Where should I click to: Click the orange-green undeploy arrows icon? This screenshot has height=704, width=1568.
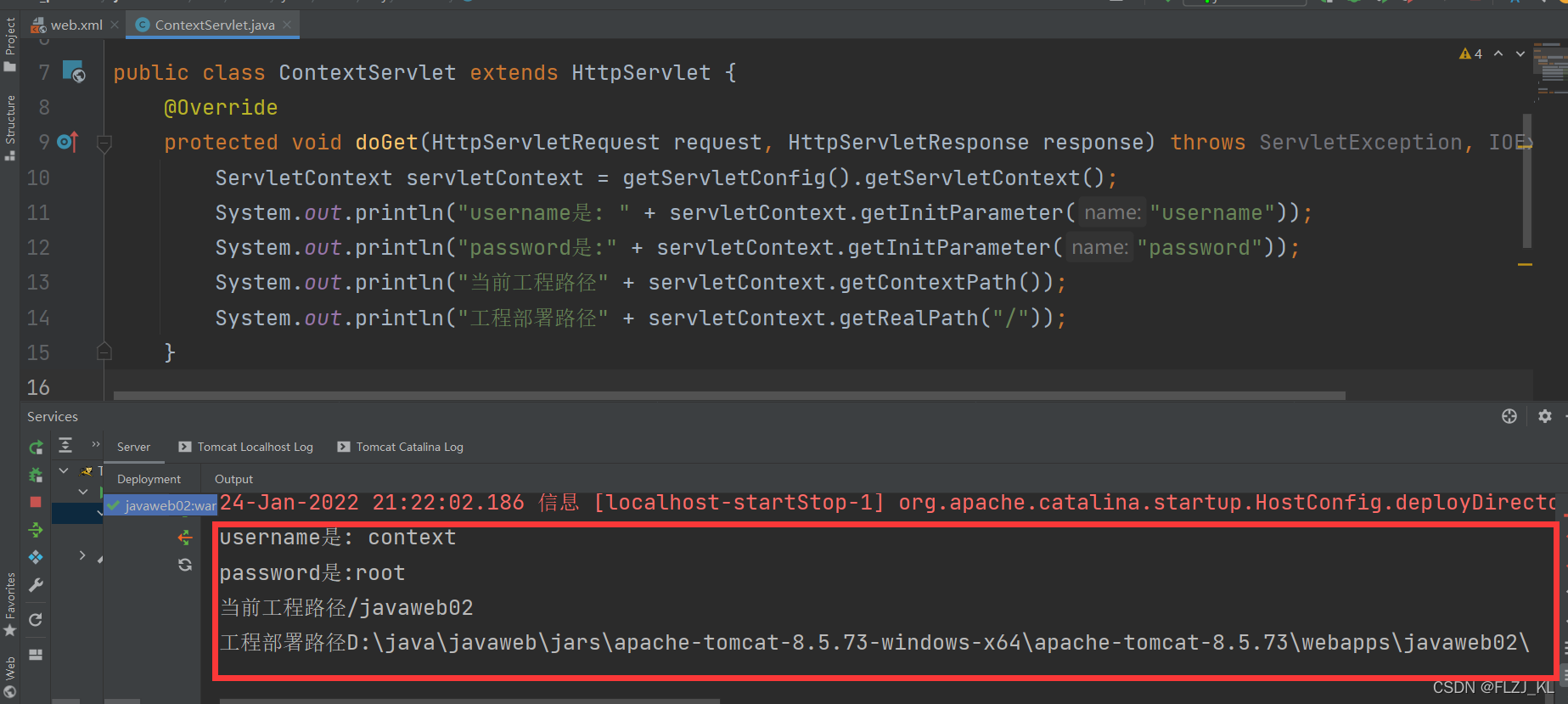(x=185, y=537)
